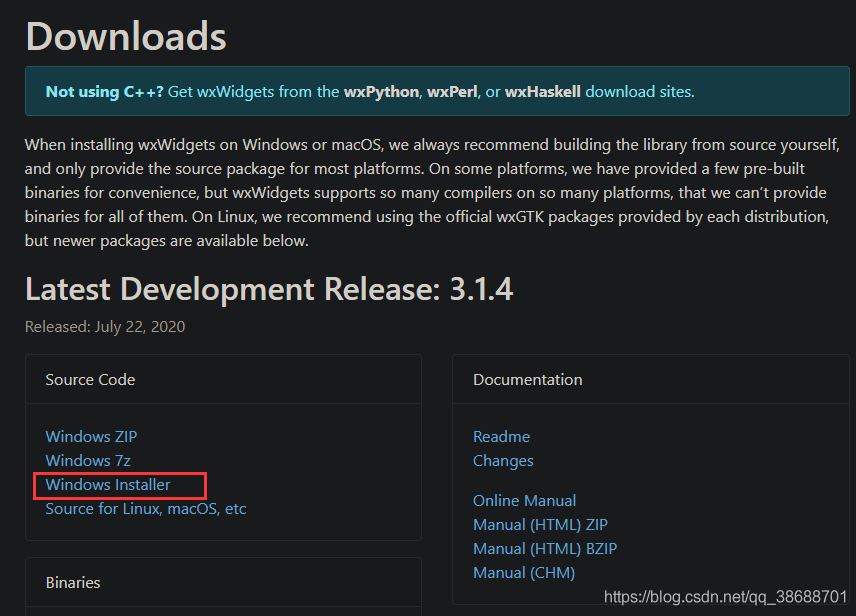Click the 'Not using C++?' text

click(x=105, y=92)
